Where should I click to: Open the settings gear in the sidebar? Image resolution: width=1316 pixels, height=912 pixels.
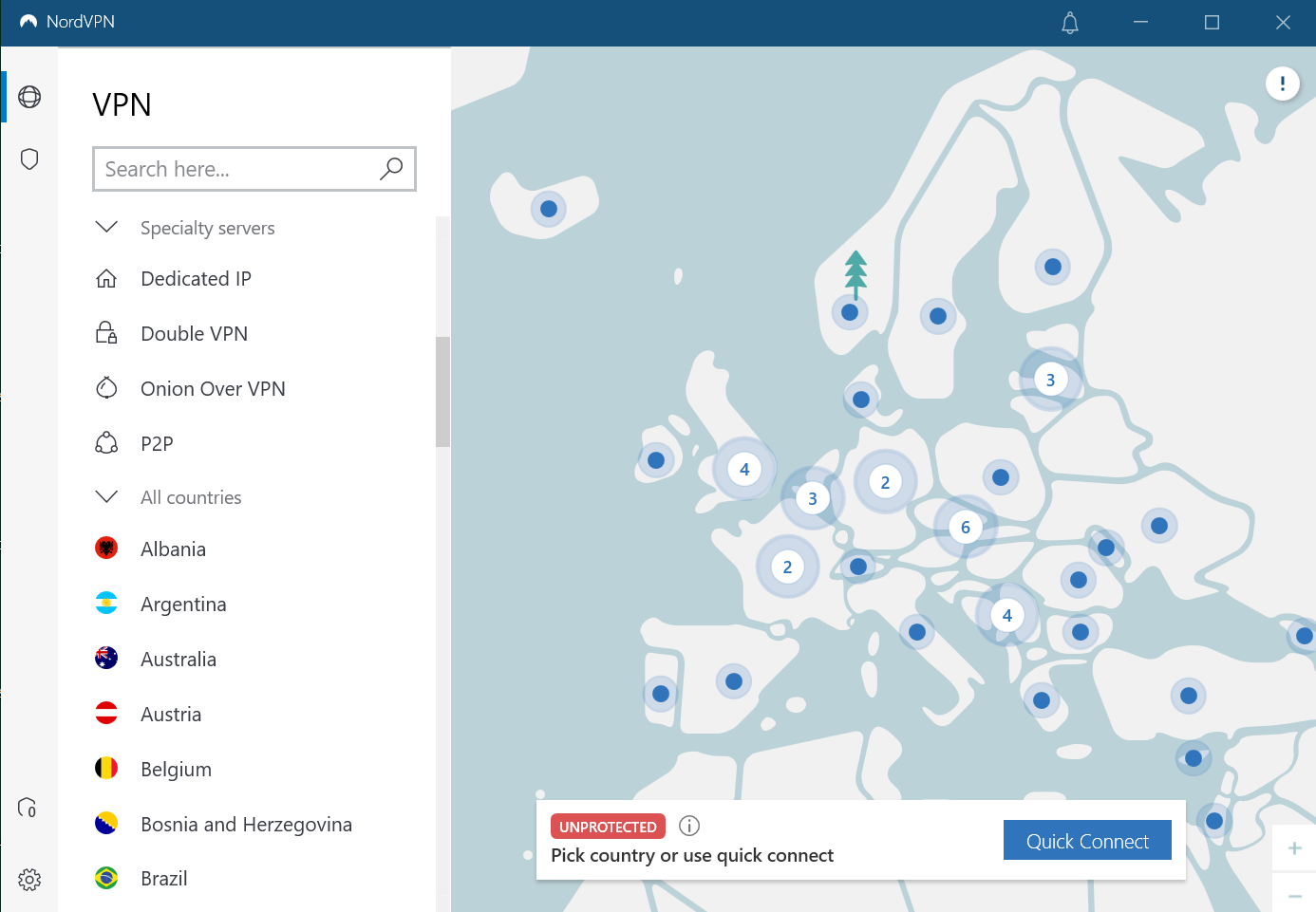coord(29,880)
